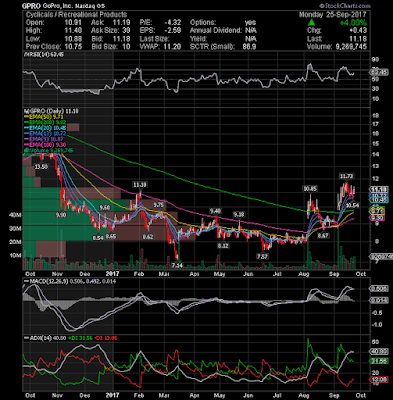
Task: Click the Chg value +0.43
Action: coord(357,31)
